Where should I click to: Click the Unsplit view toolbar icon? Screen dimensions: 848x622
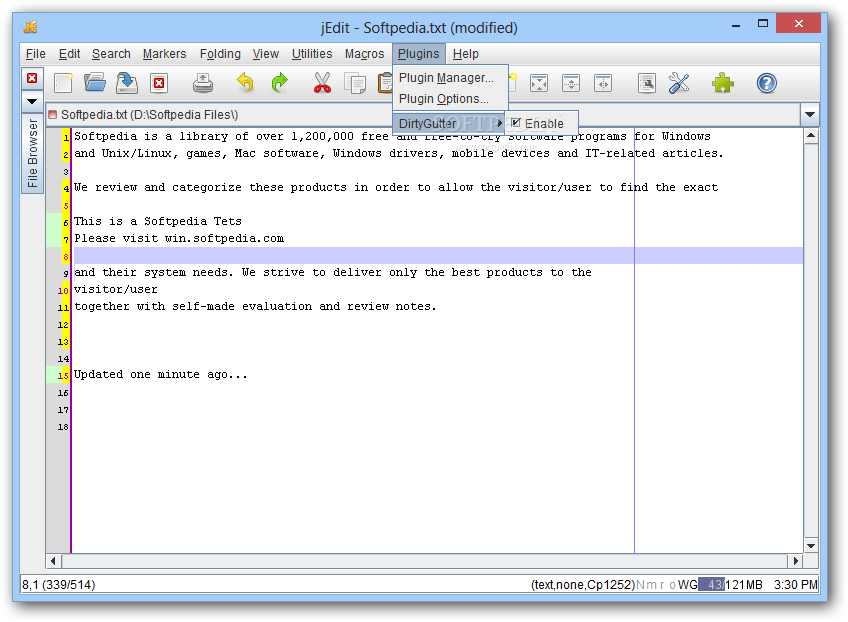click(x=539, y=83)
